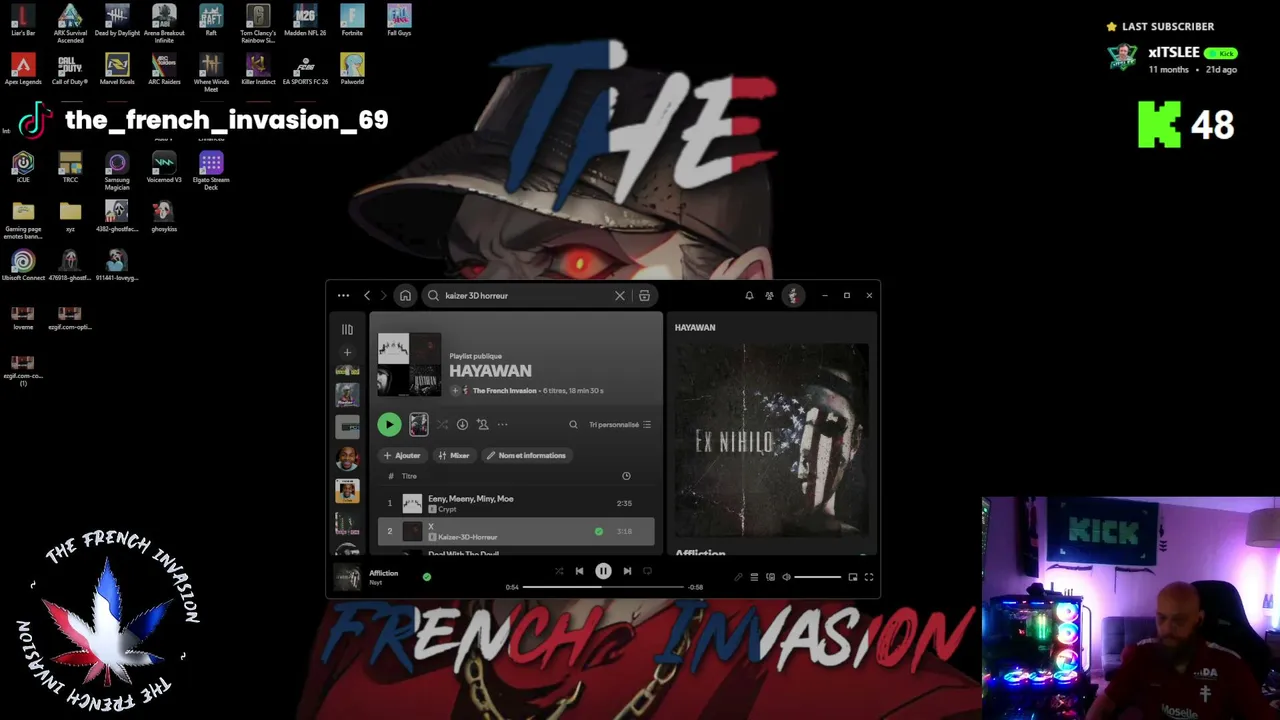Select the Fortnite desktop shortcut
The width and height of the screenshot is (1280, 720).
pos(352,21)
